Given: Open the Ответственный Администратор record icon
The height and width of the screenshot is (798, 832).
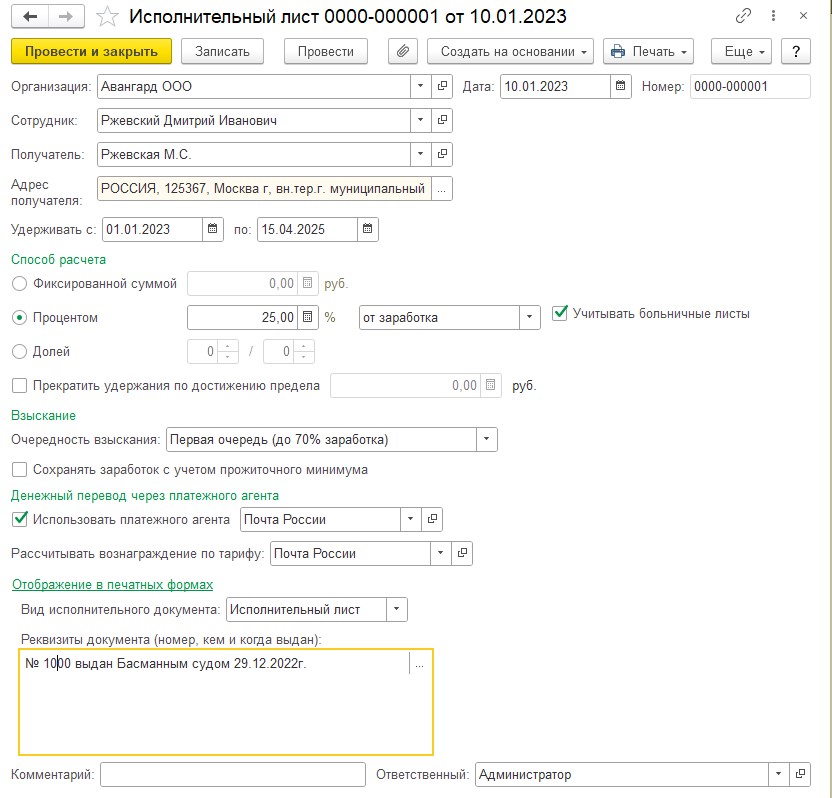Looking at the screenshot, I should point(800,774).
